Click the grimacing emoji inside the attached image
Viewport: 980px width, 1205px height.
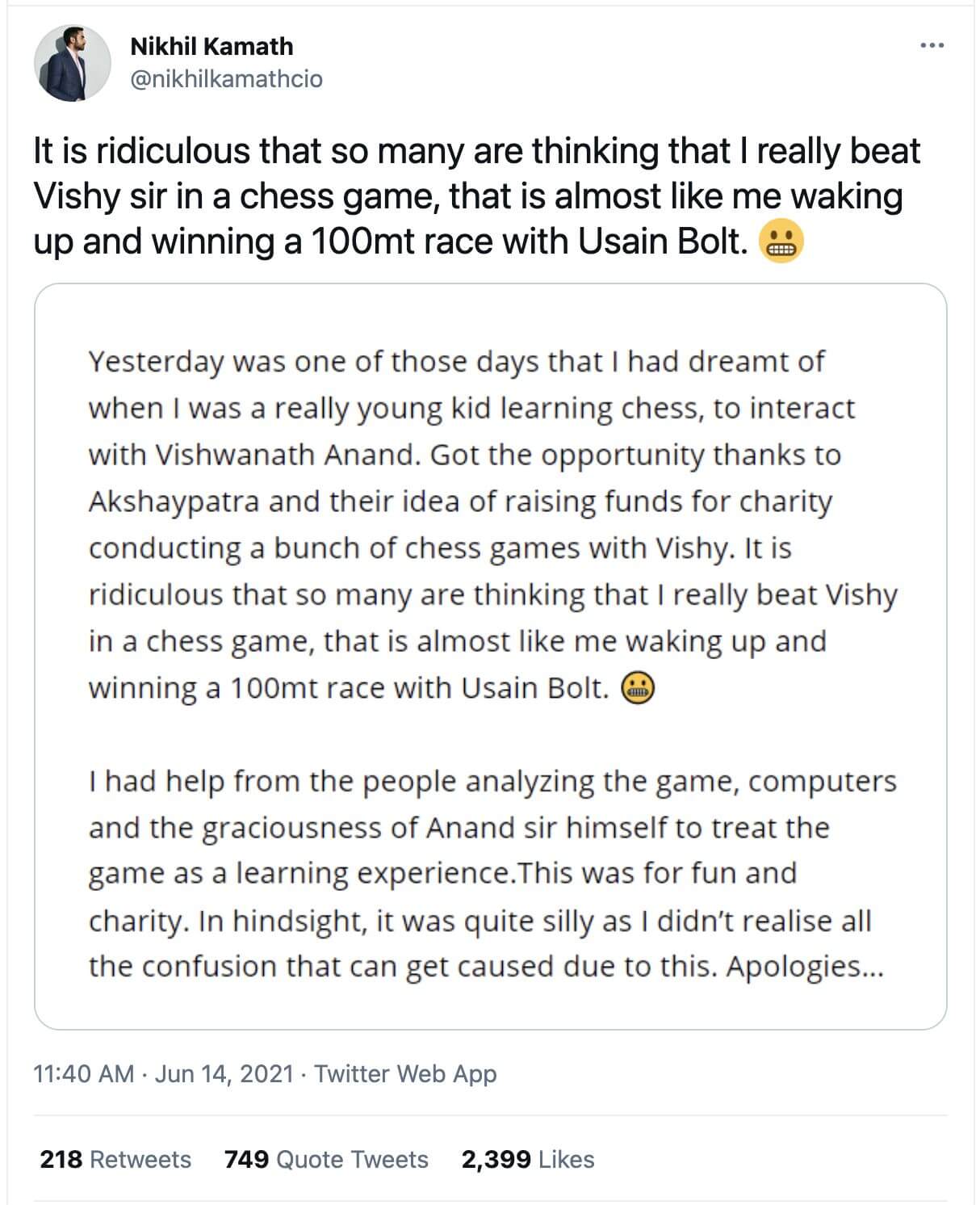637,689
